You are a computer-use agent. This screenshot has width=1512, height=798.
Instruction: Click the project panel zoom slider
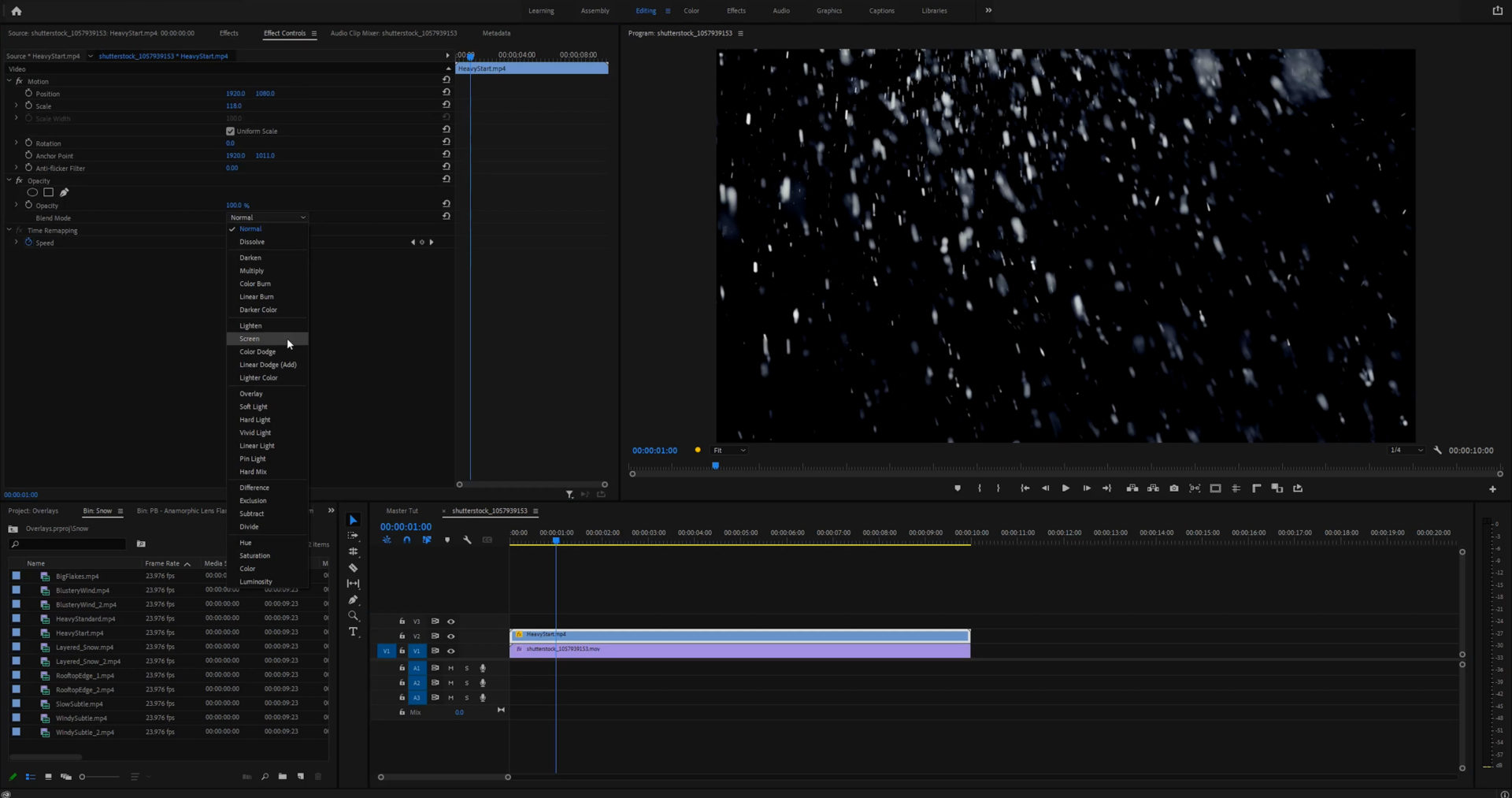[83, 777]
